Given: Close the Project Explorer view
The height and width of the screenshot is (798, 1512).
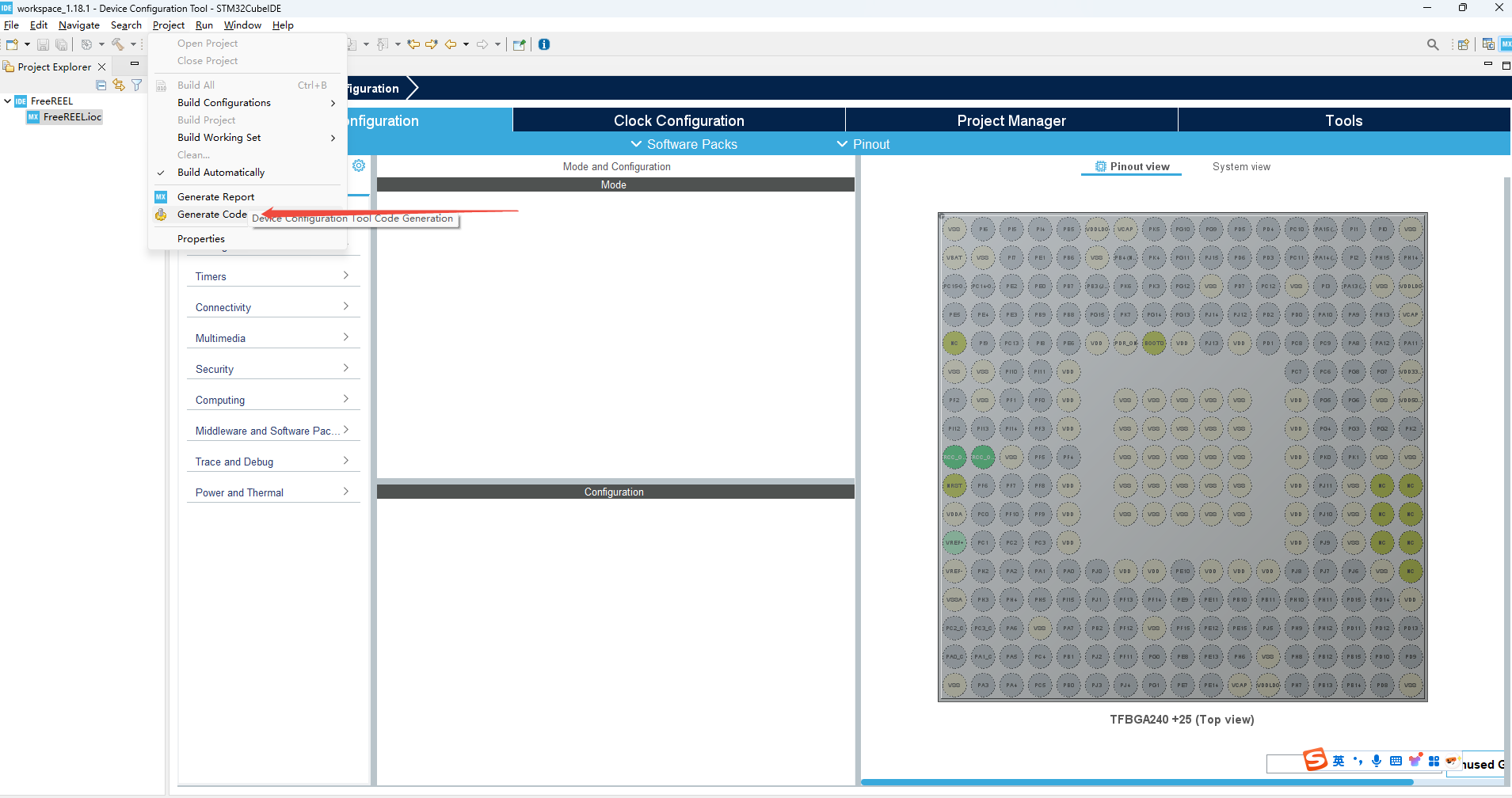Looking at the screenshot, I should tap(101, 67).
